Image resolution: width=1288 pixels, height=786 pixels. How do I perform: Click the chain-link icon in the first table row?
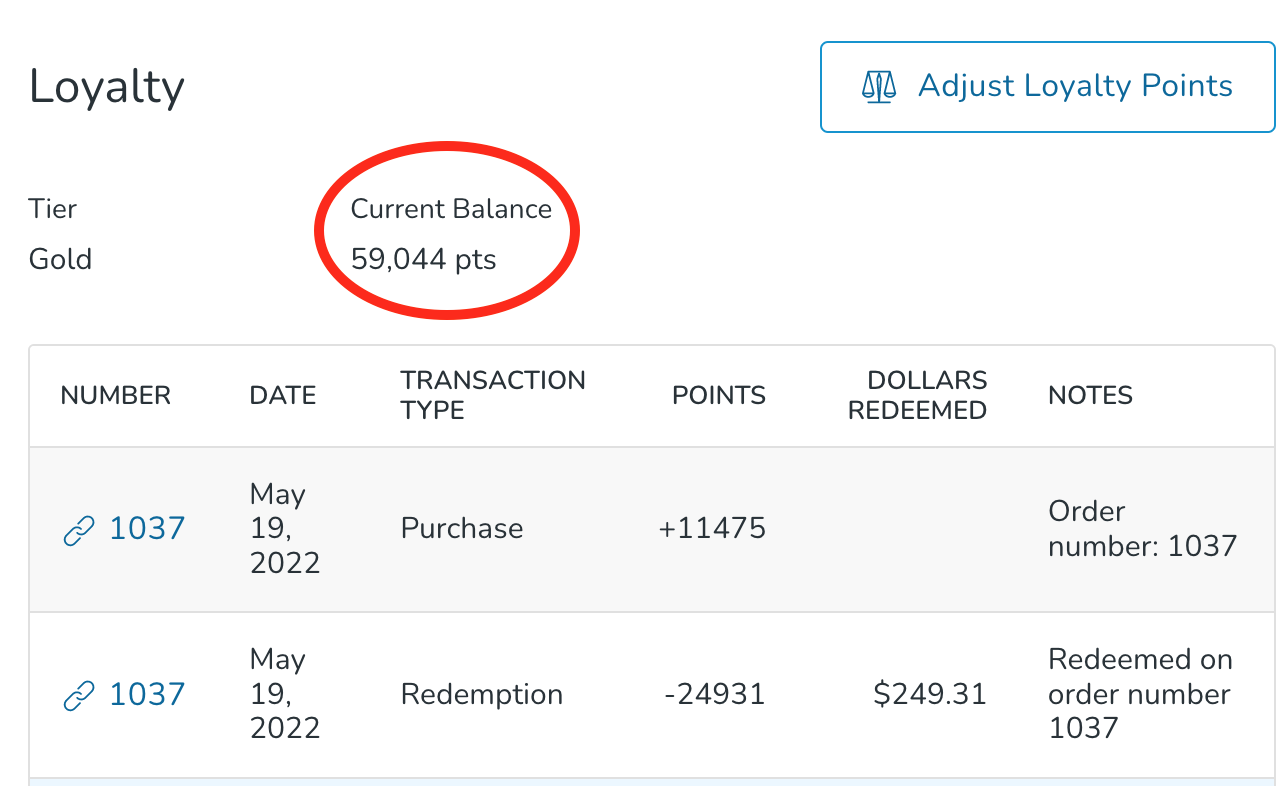pos(77,530)
